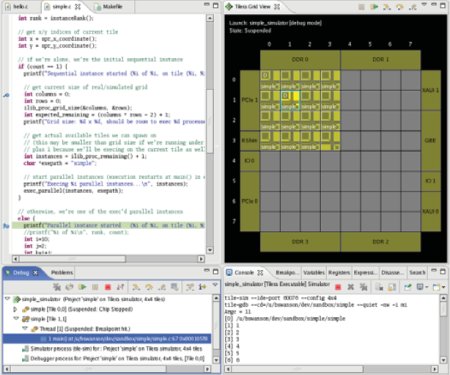Click the Restart icon in Debug toolbar

pos(69,287)
